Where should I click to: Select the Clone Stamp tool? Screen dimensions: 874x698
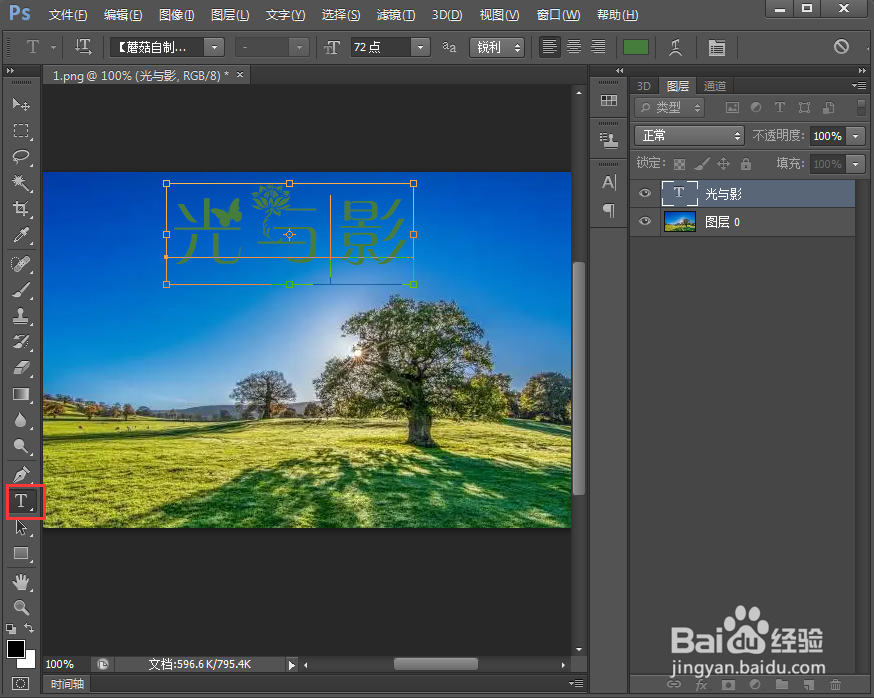tap(21, 316)
